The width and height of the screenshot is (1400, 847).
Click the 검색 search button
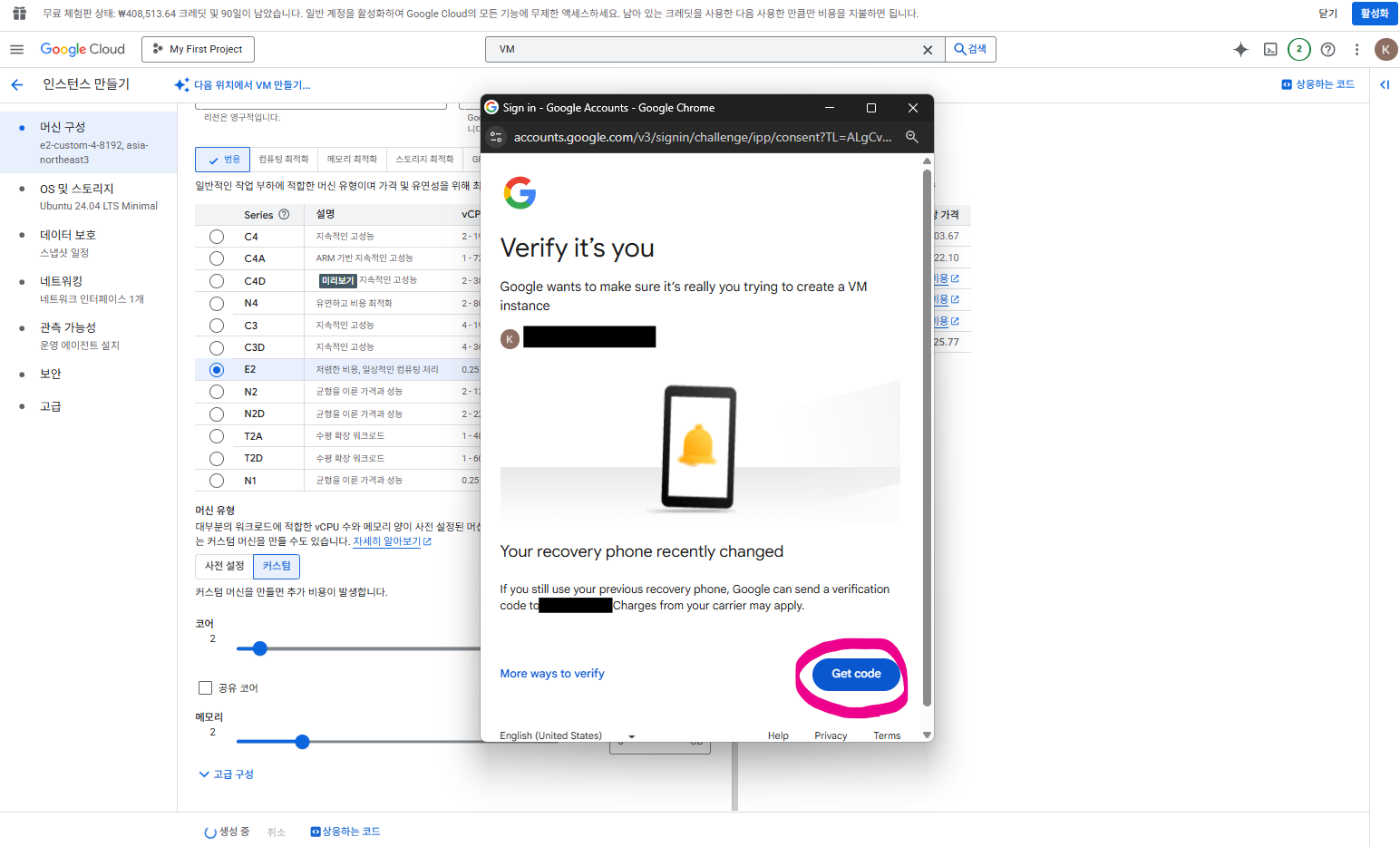[x=970, y=49]
